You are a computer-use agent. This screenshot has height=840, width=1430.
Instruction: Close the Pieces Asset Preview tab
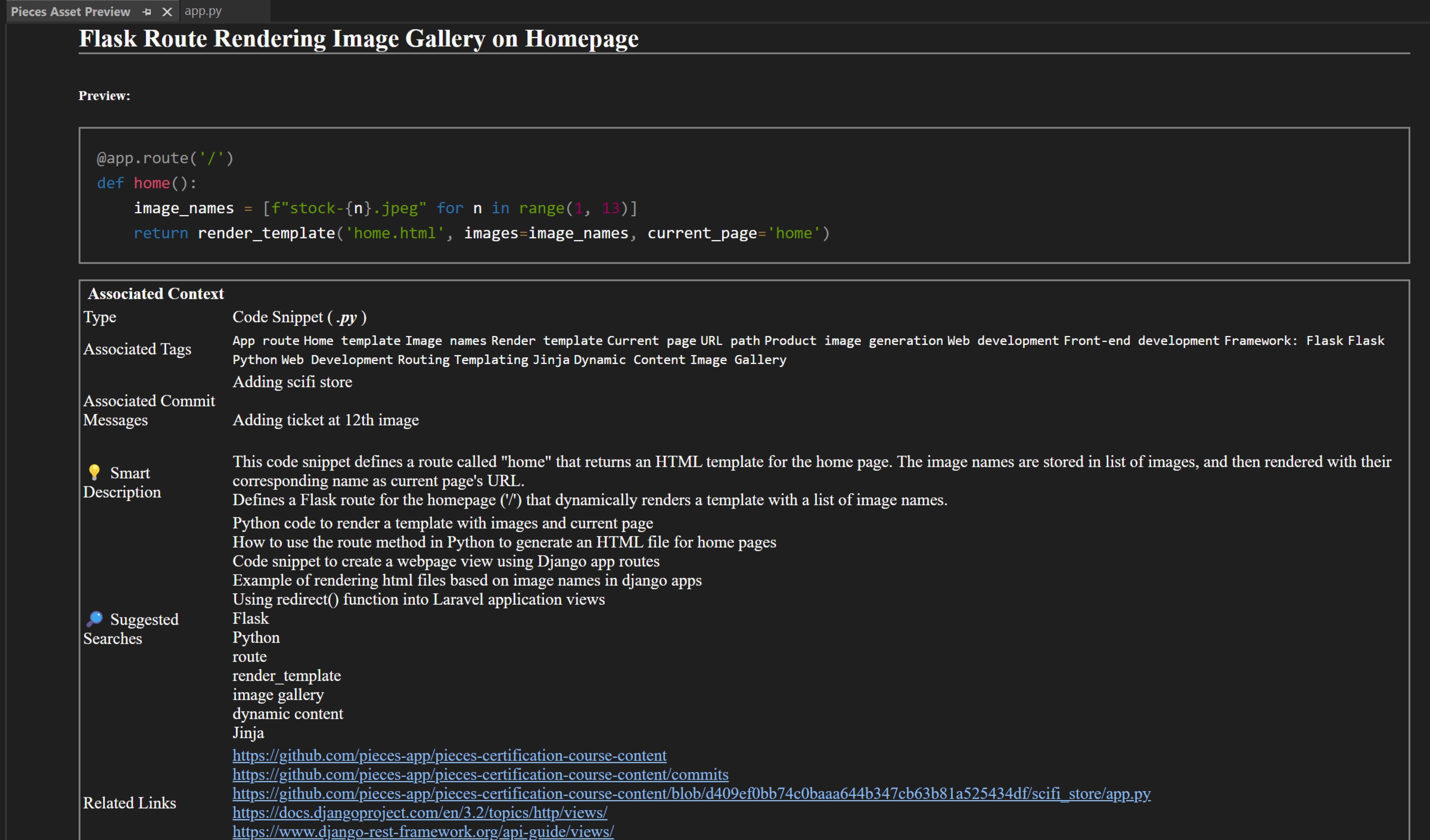click(x=167, y=11)
